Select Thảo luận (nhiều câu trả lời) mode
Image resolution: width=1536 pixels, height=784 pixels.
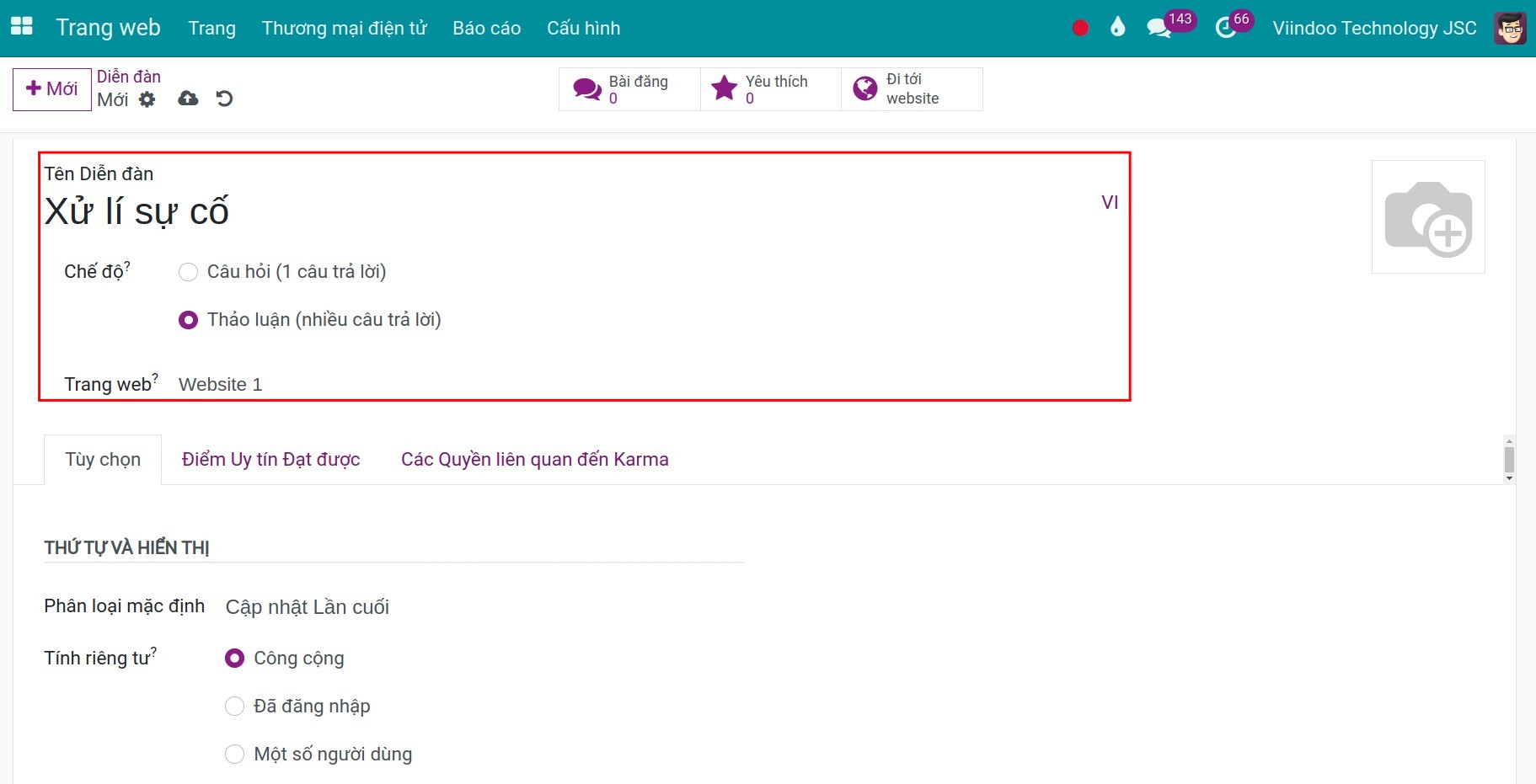pos(189,320)
